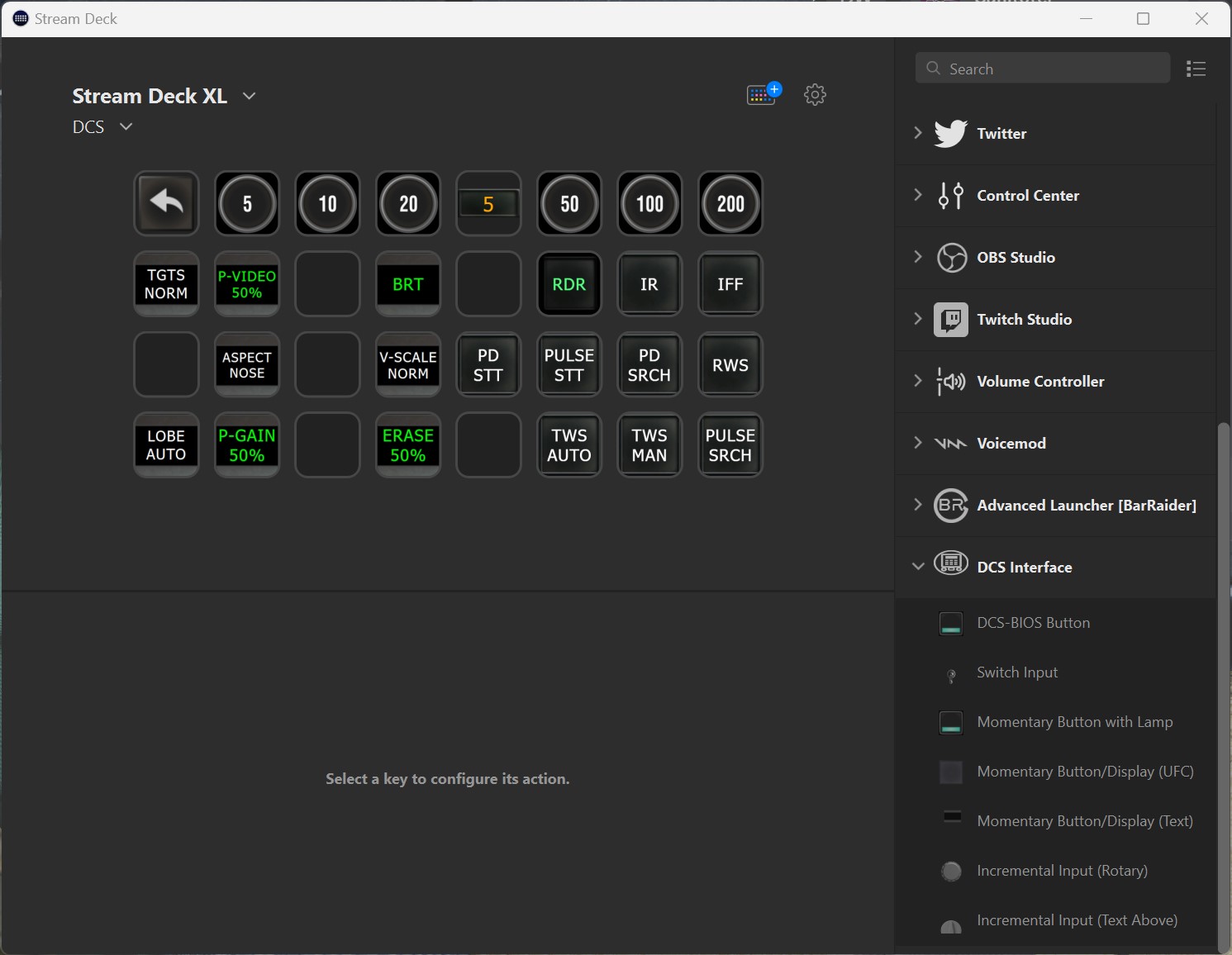Select the RWS key
This screenshot has width=1232, height=955.
tap(730, 364)
